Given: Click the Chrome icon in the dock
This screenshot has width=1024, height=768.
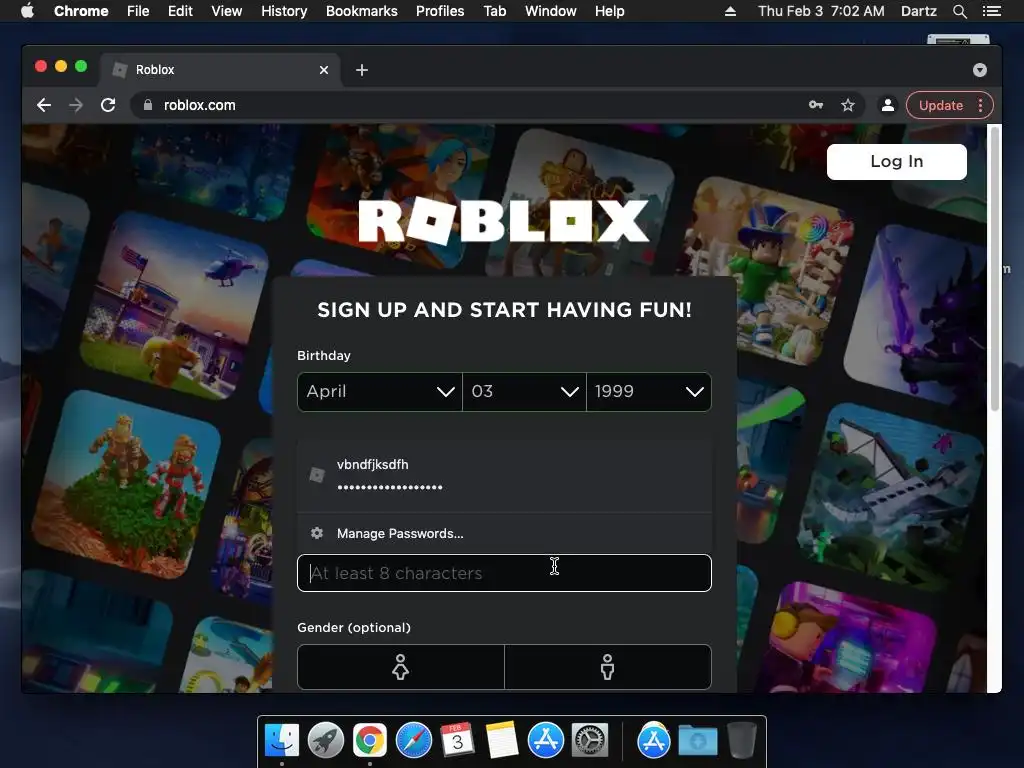Looking at the screenshot, I should pos(370,741).
